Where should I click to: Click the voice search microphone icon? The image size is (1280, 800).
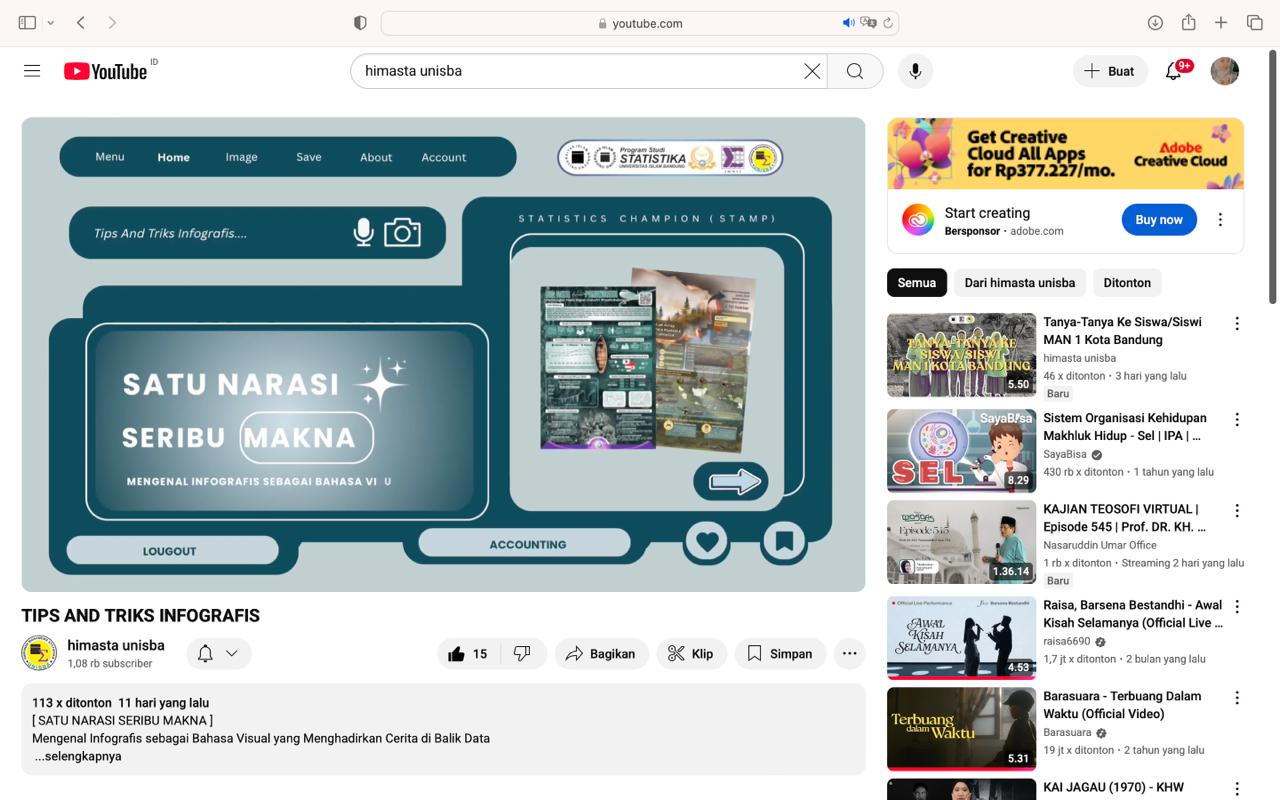pos(914,71)
